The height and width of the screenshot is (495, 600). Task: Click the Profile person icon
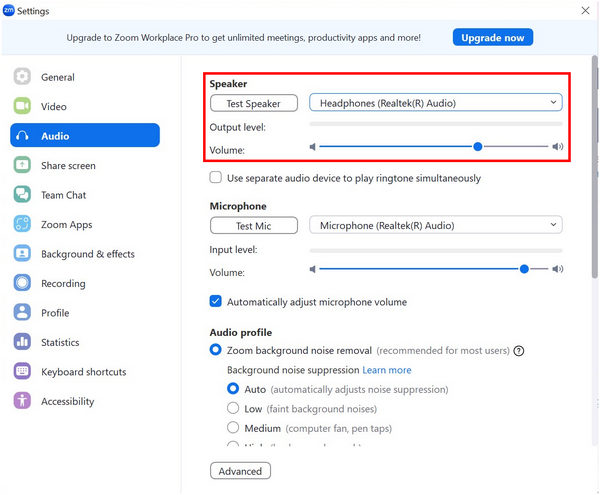[22, 312]
